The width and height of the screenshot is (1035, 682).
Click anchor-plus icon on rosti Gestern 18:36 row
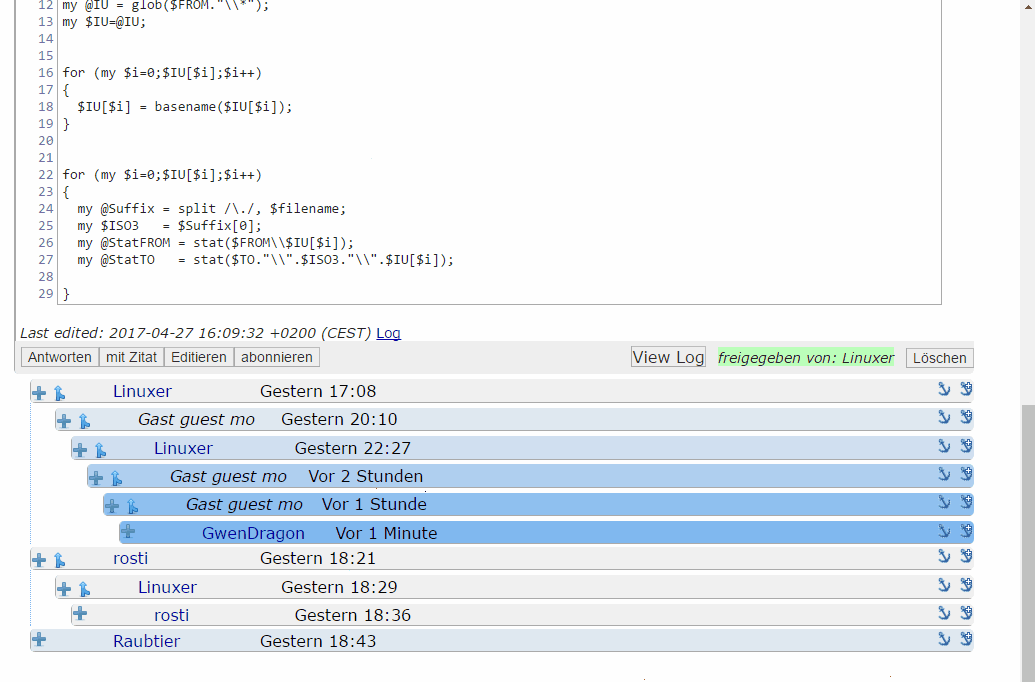click(x=966, y=612)
